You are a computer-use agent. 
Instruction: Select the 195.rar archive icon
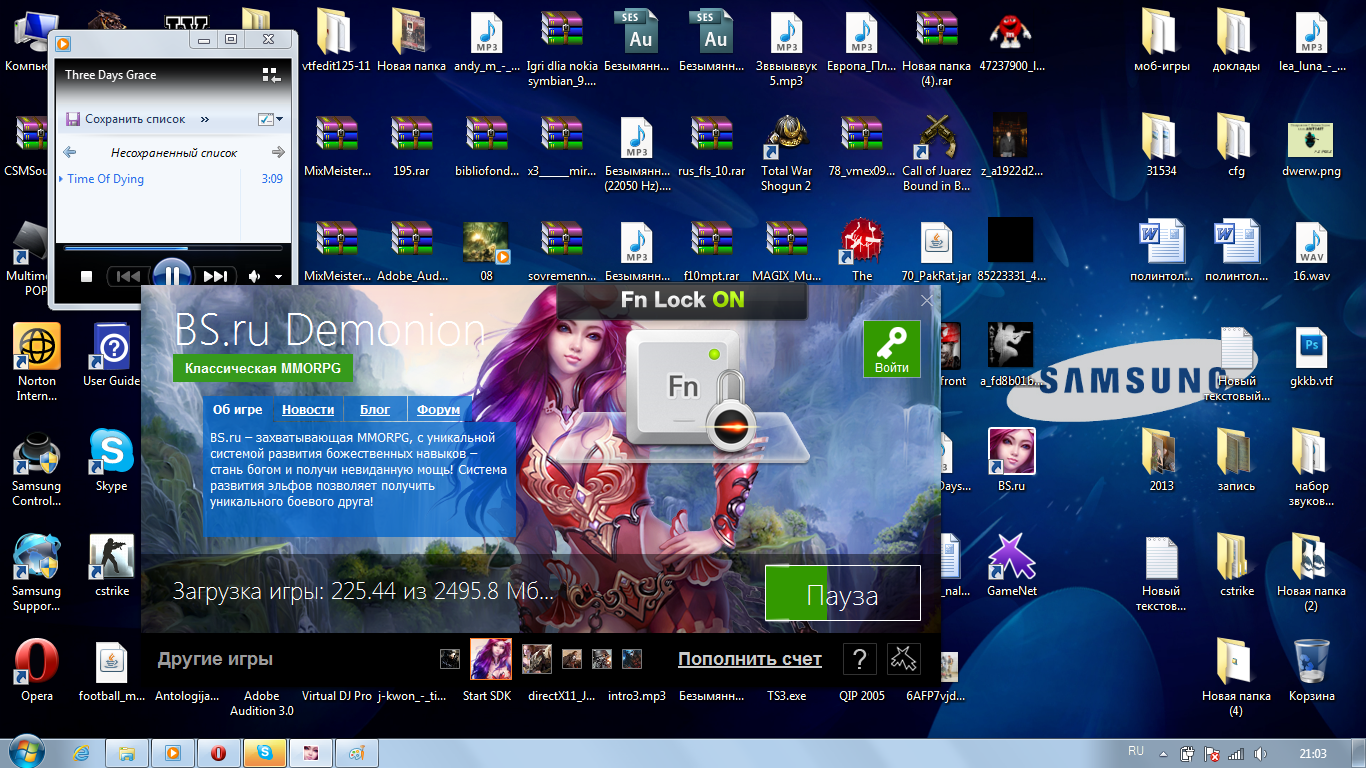click(411, 145)
